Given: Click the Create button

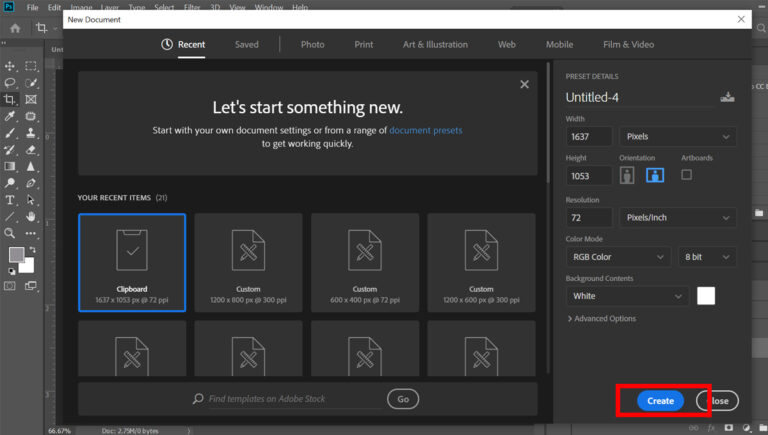Looking at the screenshot, I should (x=660, y=401).
